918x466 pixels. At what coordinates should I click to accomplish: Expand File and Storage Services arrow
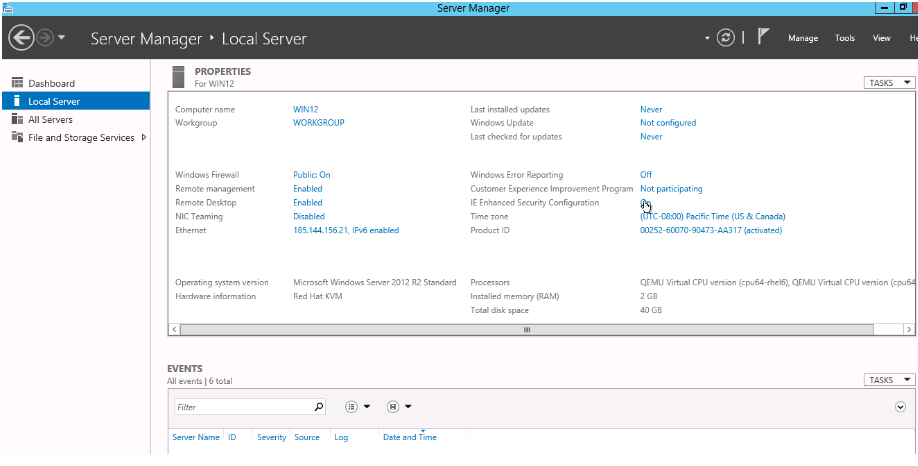coord(144,138)
